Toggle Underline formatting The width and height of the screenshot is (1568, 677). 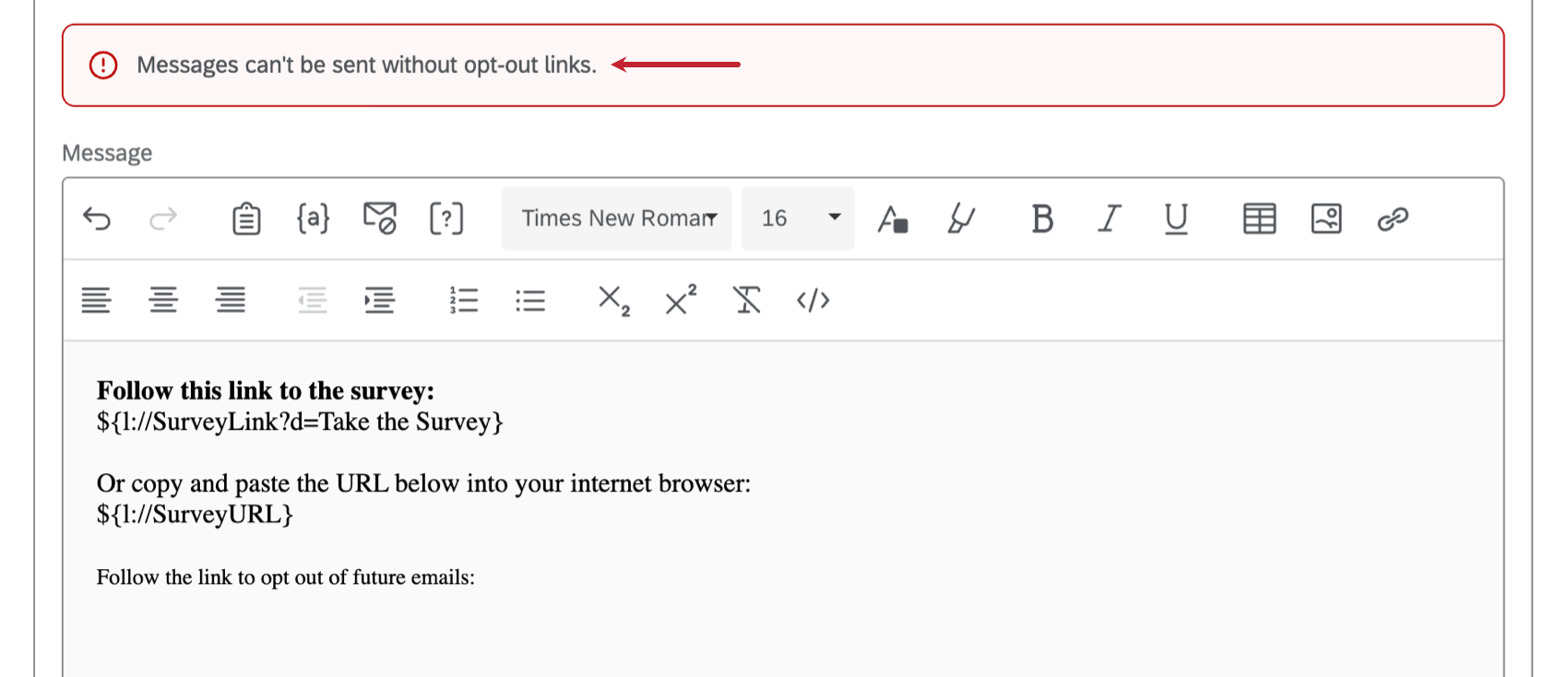[x=1176, y=220]
